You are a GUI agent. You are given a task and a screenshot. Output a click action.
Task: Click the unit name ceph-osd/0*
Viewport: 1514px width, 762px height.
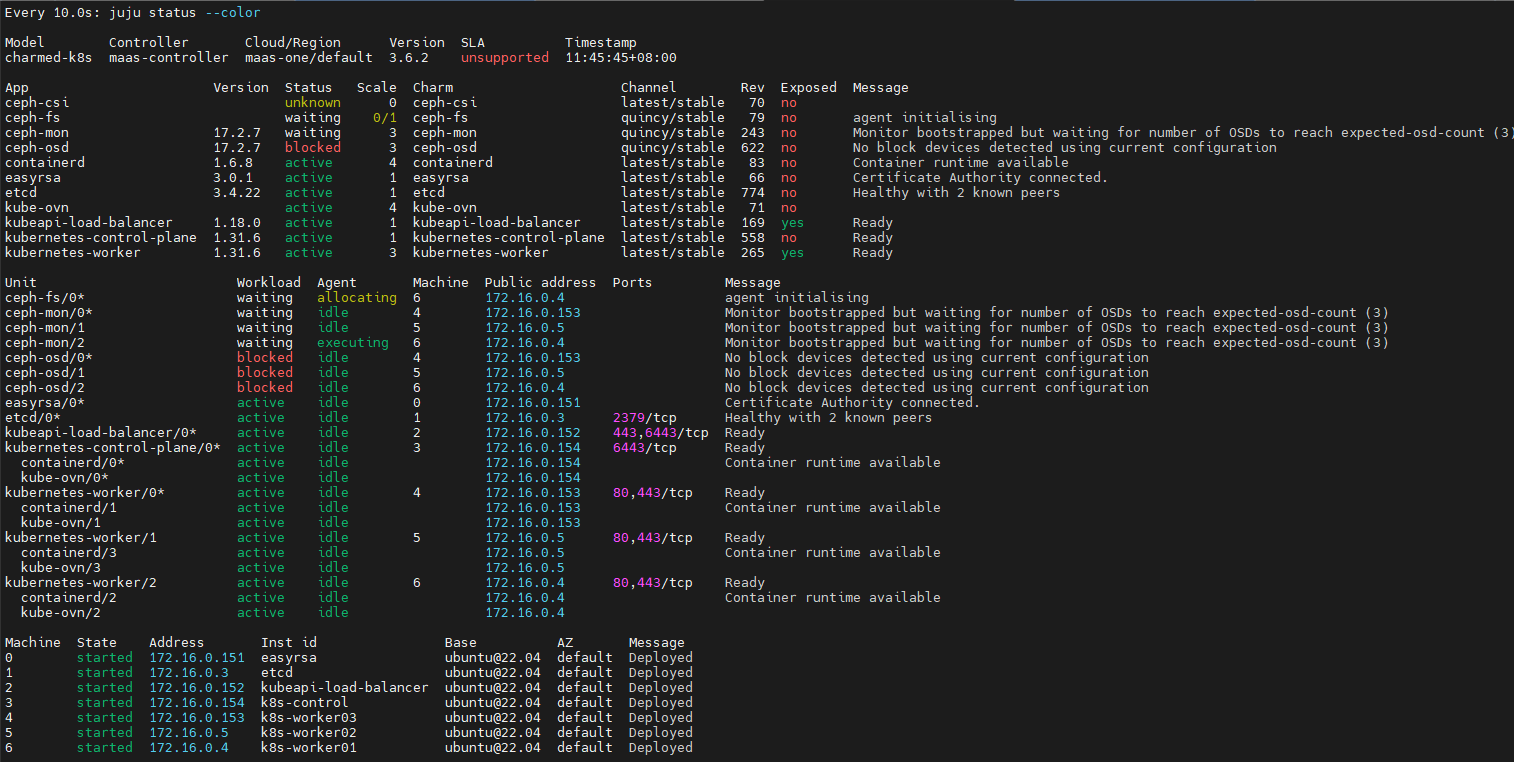point(49,357)
